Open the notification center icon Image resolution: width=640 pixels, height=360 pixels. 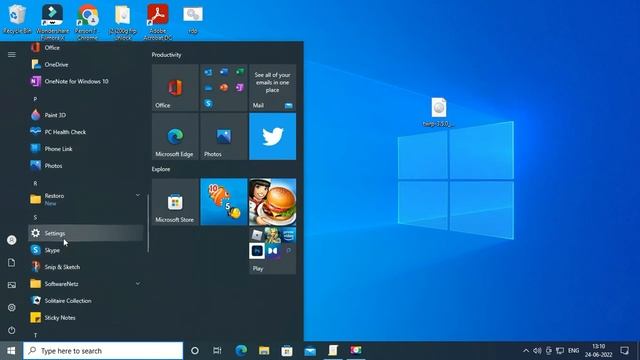(624, 351)
